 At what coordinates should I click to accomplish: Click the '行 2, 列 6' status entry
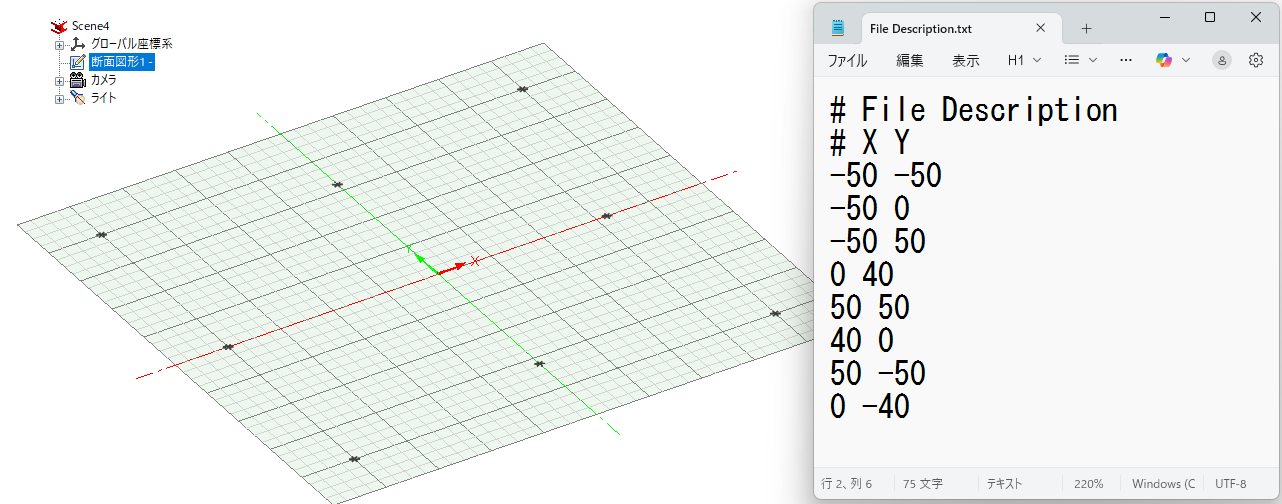pos(847,484)
